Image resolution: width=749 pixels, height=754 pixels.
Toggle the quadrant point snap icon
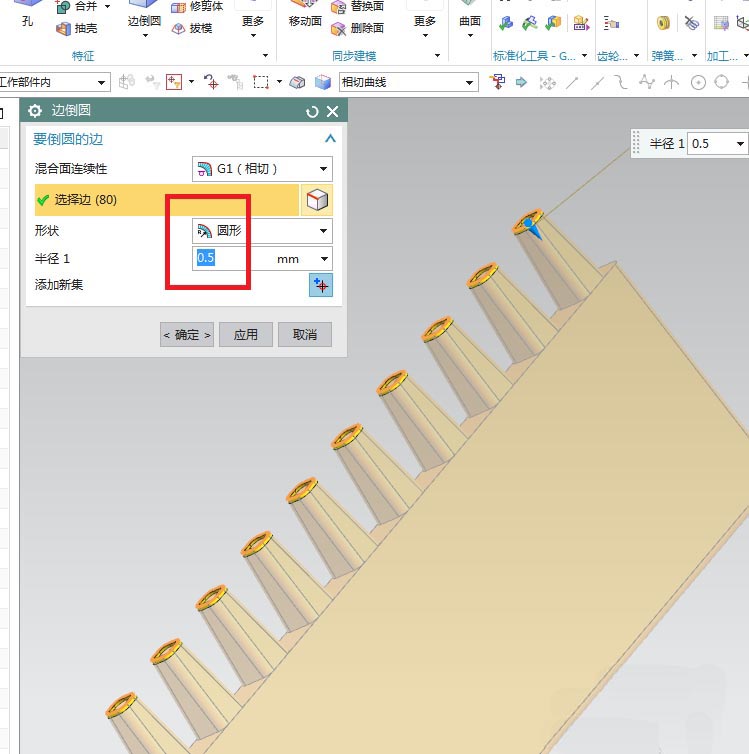pyautogui.click(x=722, y=83)
